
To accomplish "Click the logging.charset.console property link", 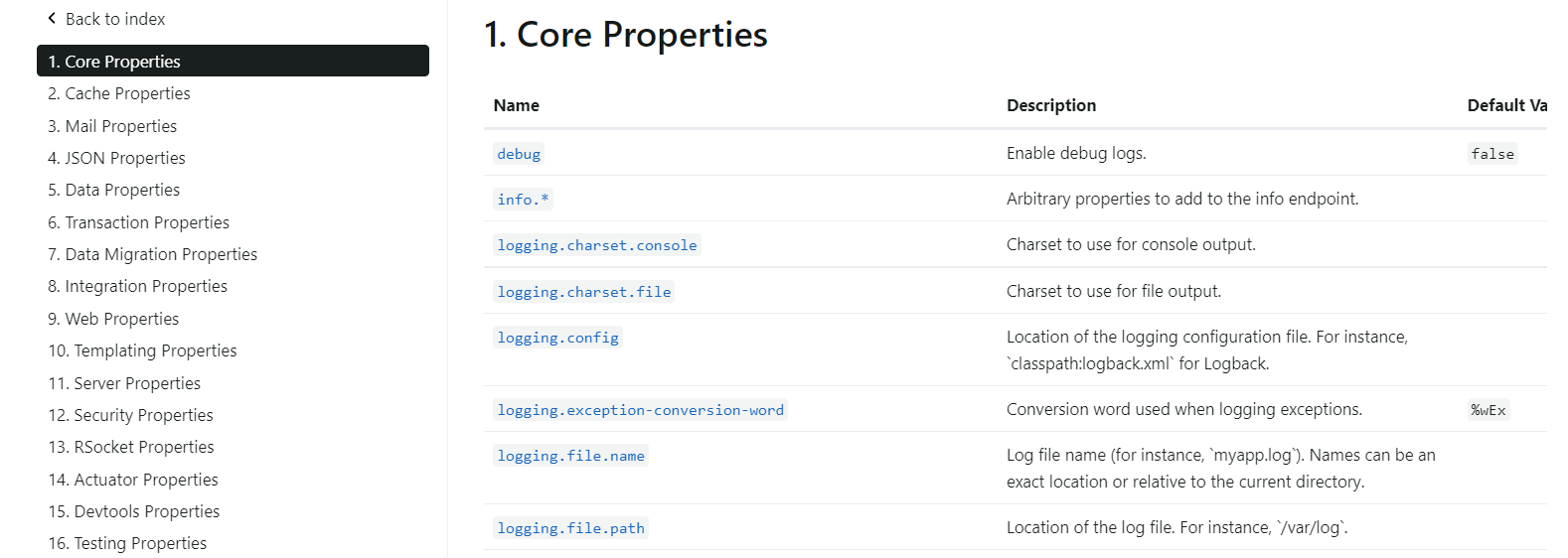I will [597, 245].
